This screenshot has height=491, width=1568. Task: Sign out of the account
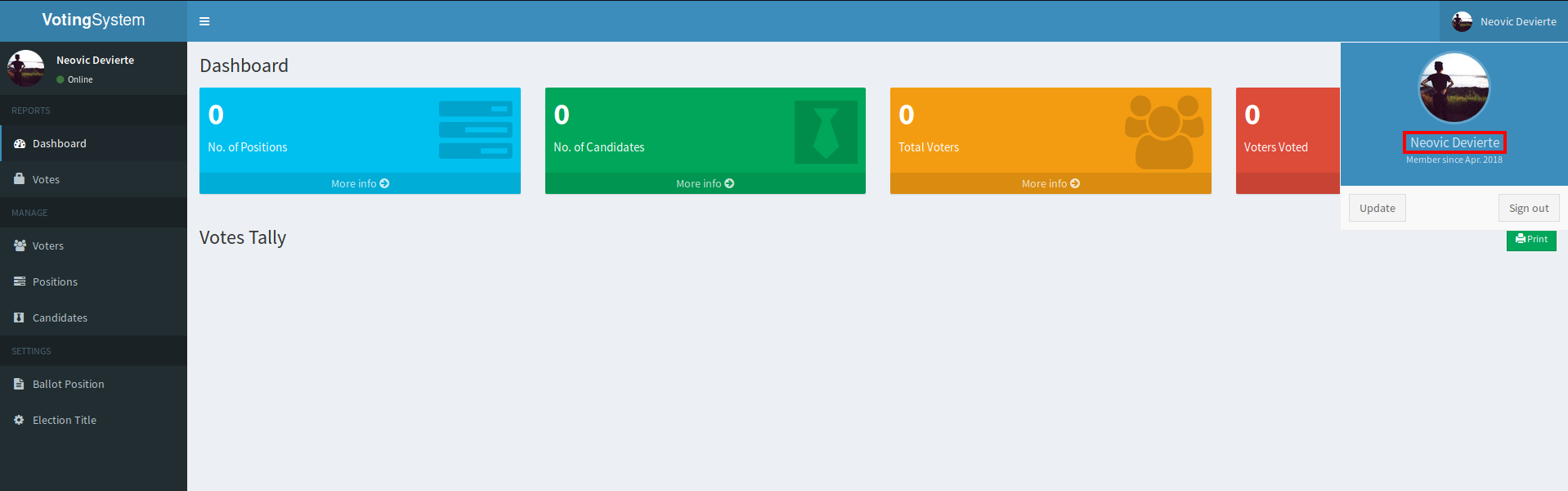[1528, 209]
